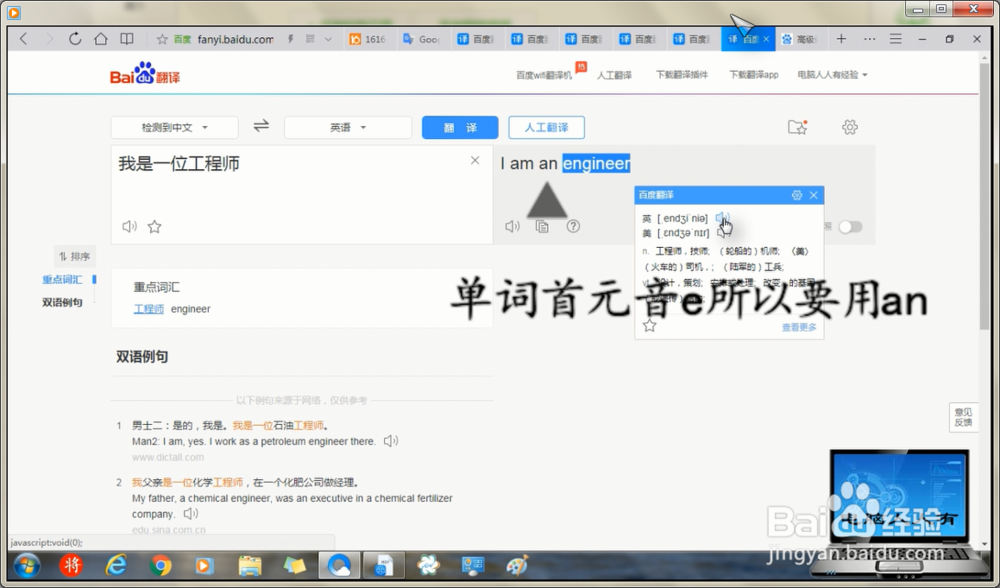This screenshot has height=588, width=1000.
Task: Open the browser home page icon
Action: (101, 39)
